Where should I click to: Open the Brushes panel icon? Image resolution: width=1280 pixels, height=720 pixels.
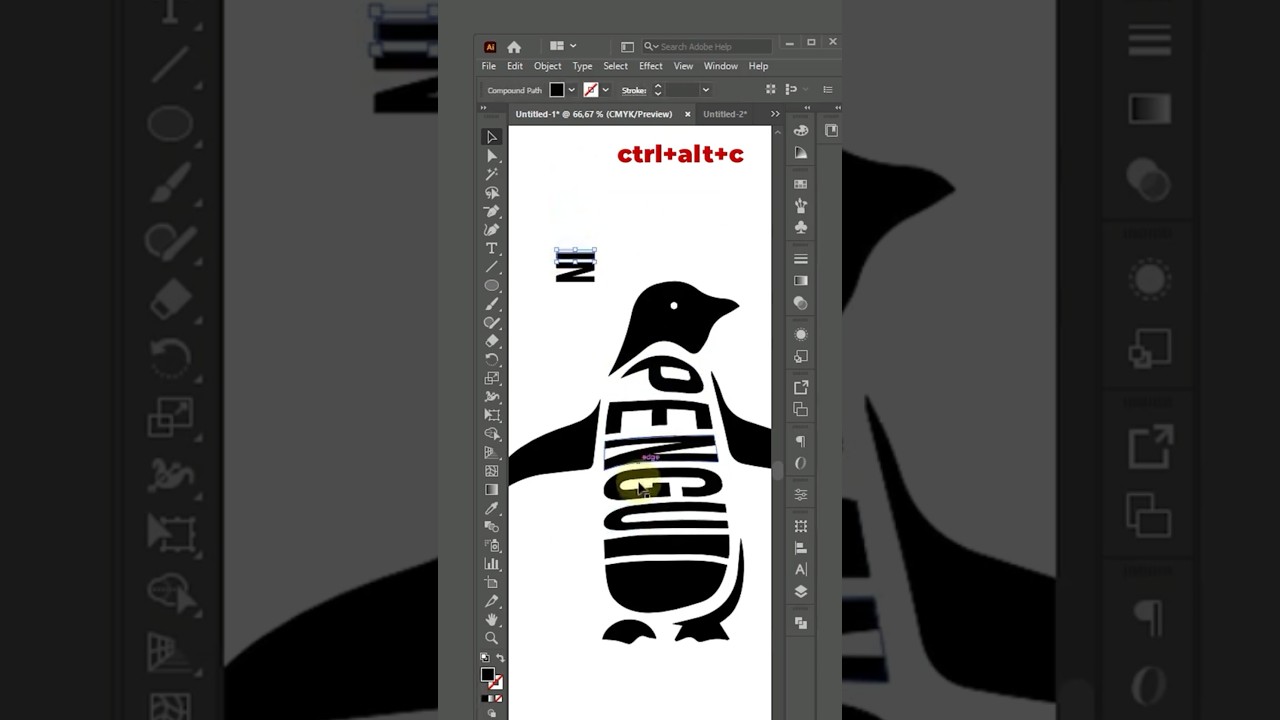[x=801, y=205]
